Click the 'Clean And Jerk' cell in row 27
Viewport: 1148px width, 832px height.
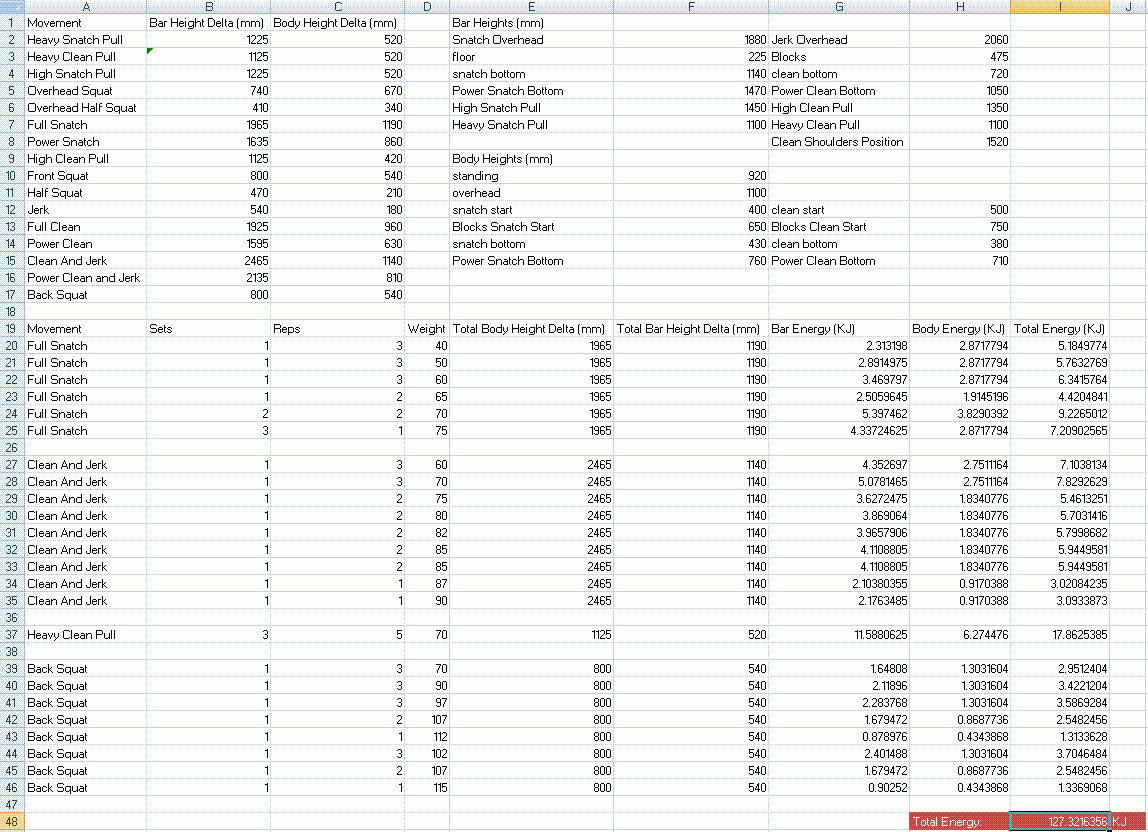point(85,465)
